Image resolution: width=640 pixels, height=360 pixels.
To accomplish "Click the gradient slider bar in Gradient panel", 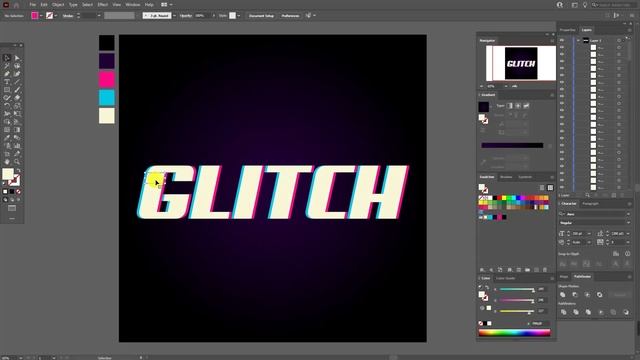I will click(x=512, y=145).
